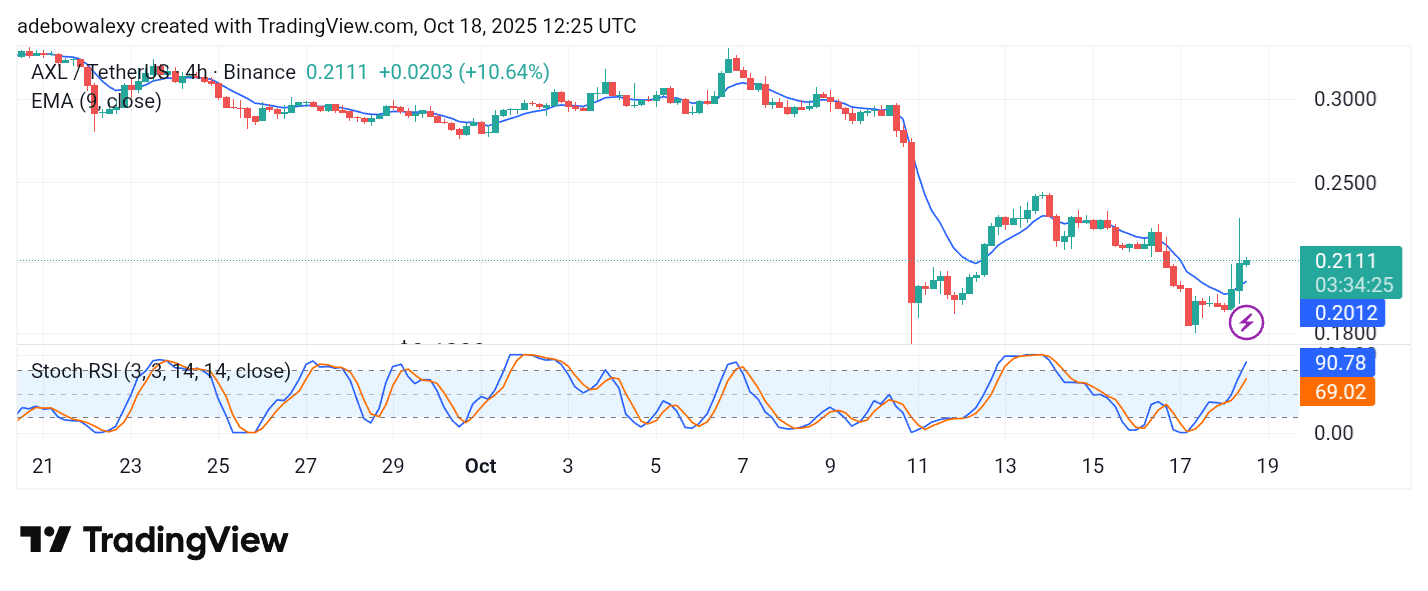Click the 11 date label on time axis
Screen dimensions: 1428x591
[917, 466]
